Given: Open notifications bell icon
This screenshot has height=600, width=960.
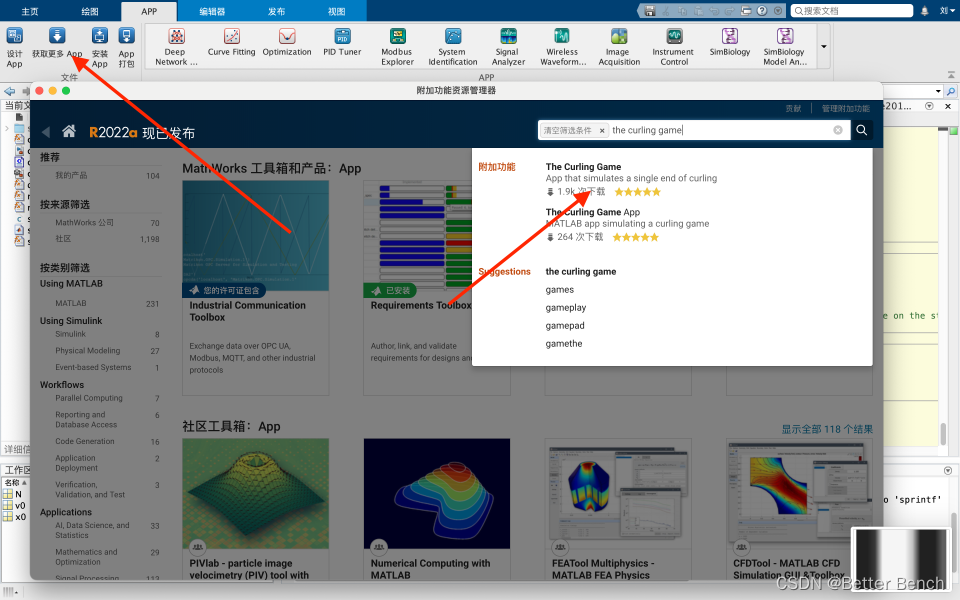Looking at the screenshot, I should coord(924,10).
